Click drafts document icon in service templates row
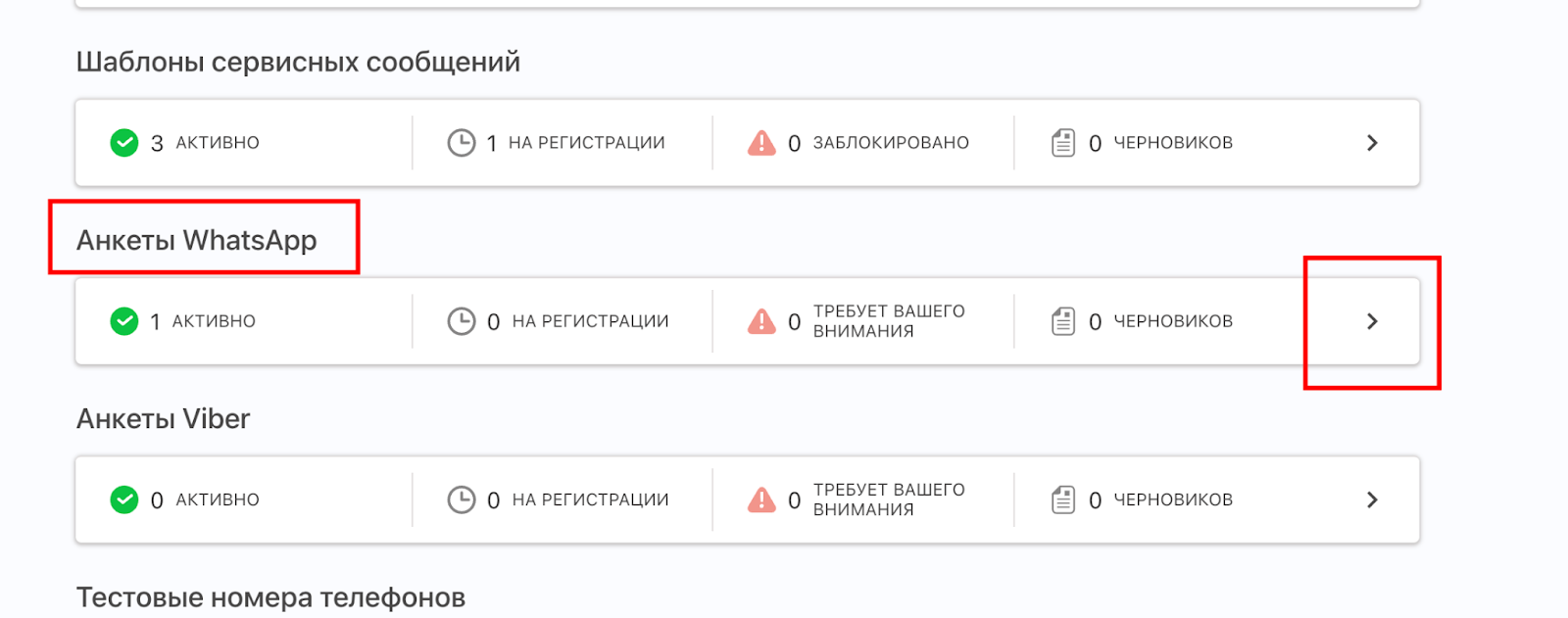 1063,143
